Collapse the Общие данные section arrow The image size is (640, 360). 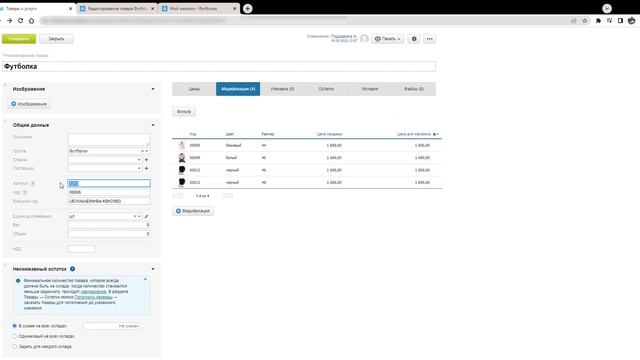tap(153, 125)
